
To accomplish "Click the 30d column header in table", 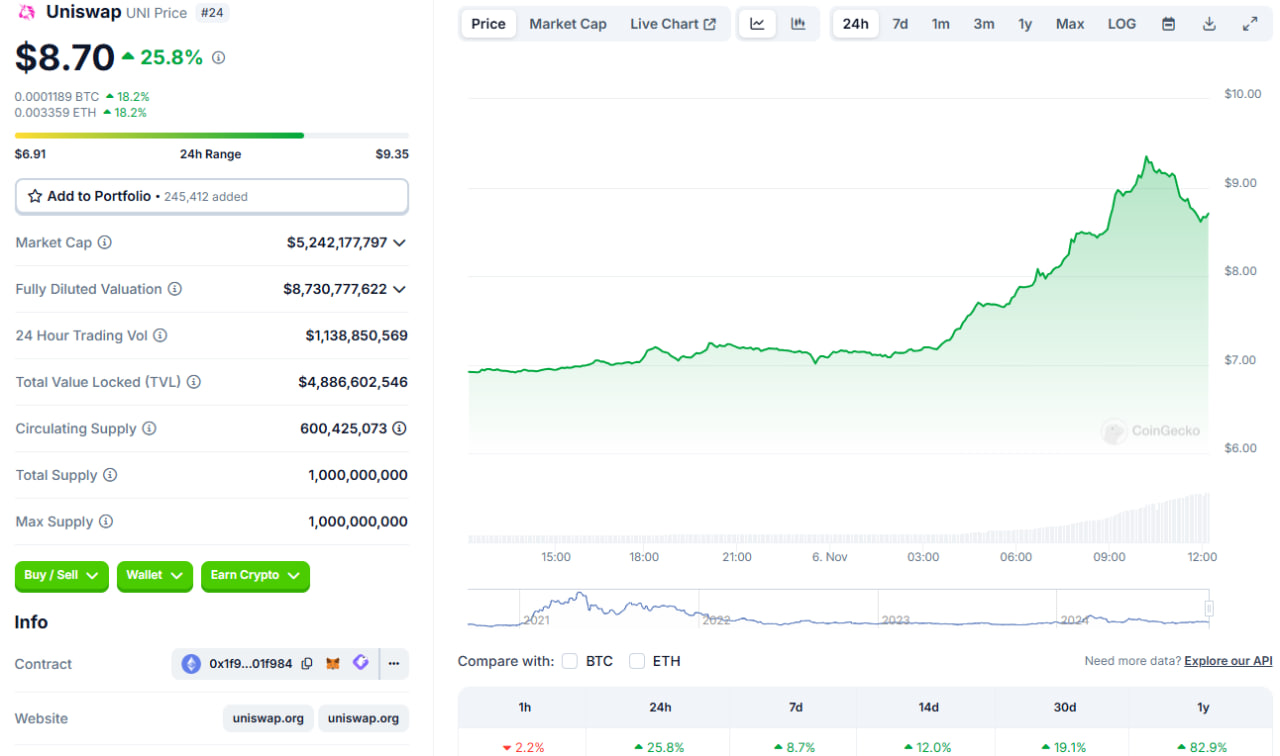I will point(1065,707).
